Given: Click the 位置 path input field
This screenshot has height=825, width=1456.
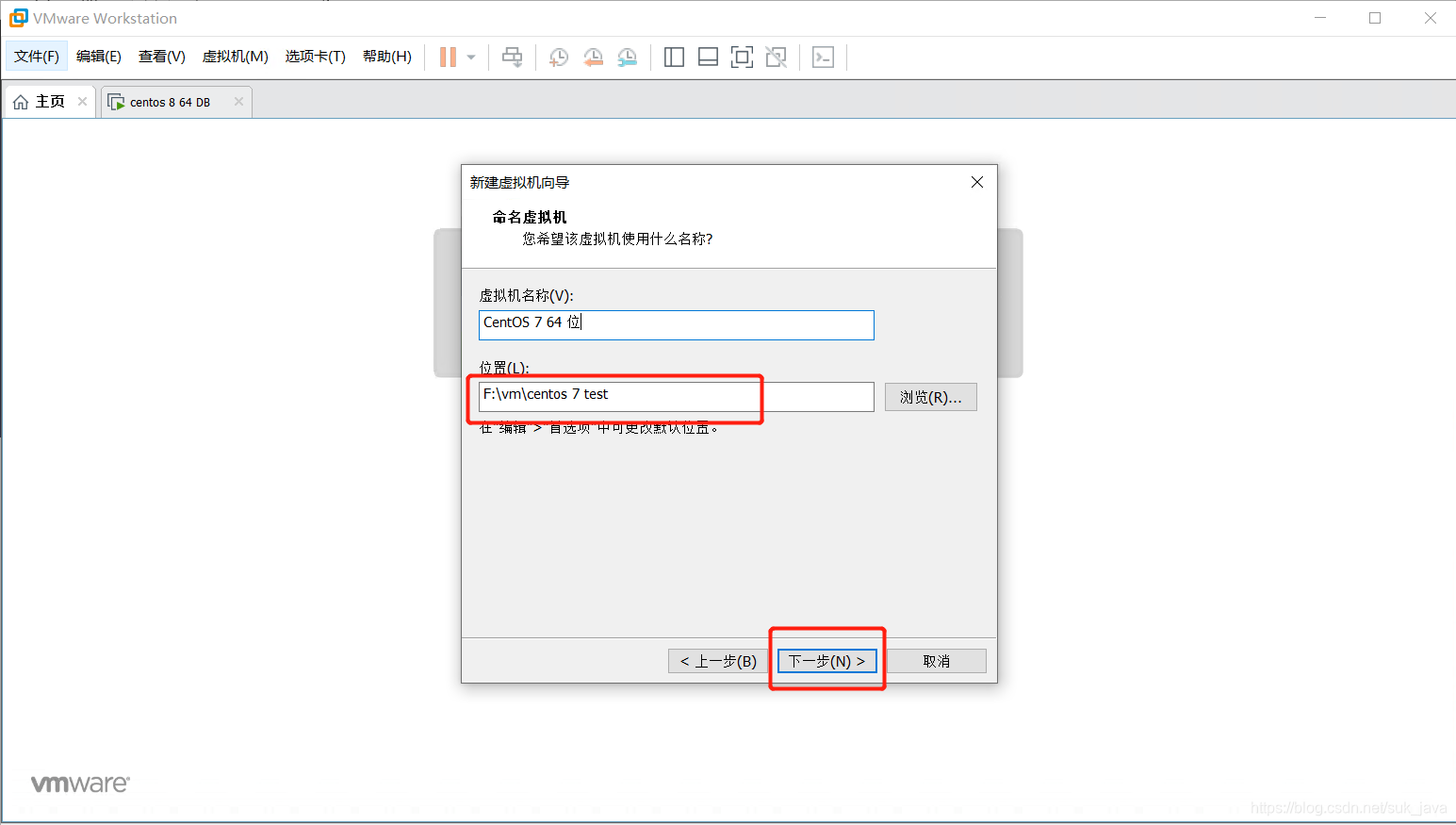Looking at the screenshot, I should click(677, 396).
